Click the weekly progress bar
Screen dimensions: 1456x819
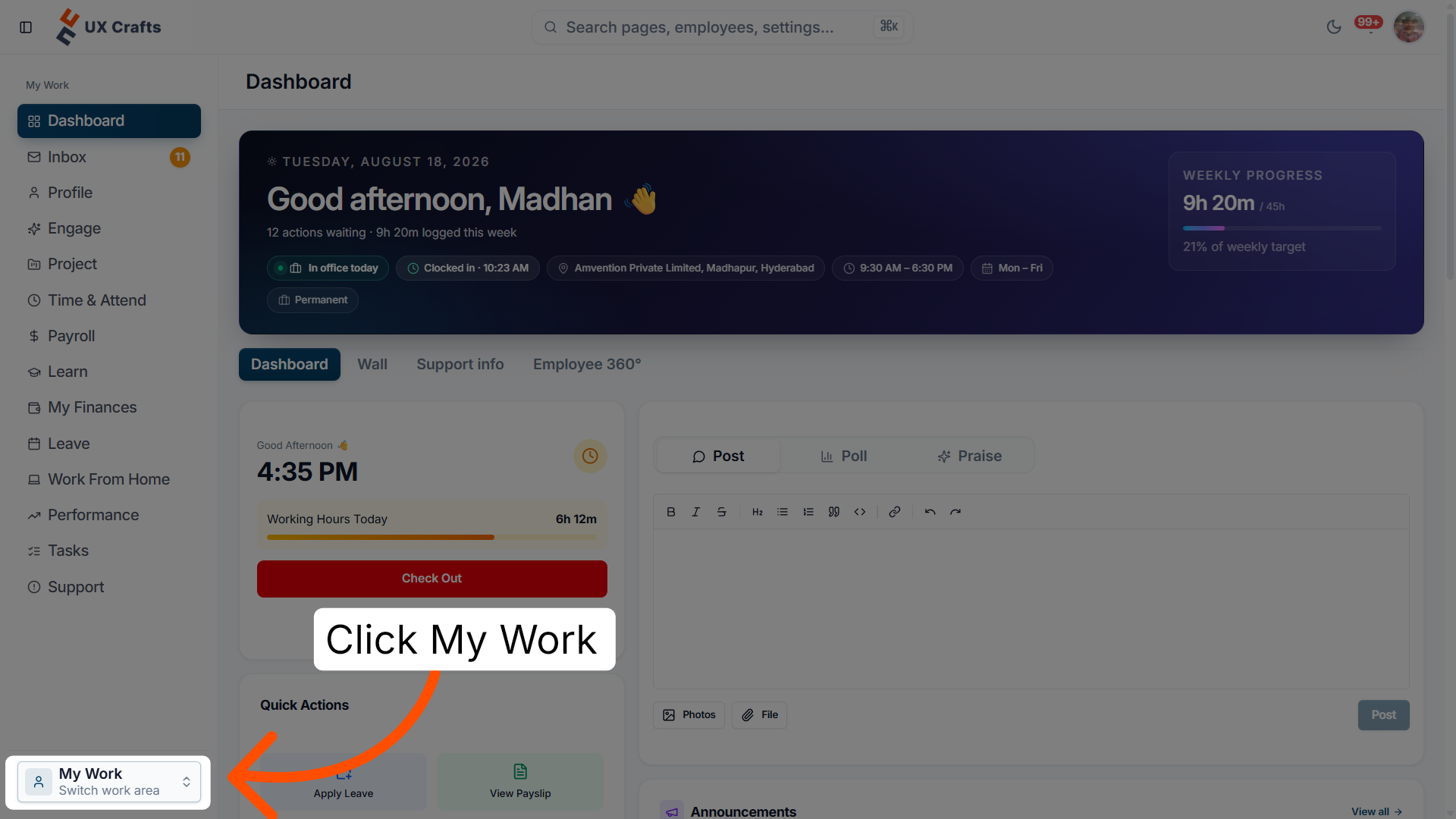tap(1282, 228)
